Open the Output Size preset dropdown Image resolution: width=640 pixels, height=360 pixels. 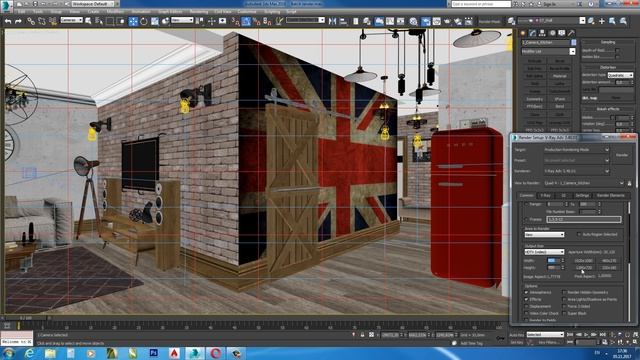click(x=544, y=252)
